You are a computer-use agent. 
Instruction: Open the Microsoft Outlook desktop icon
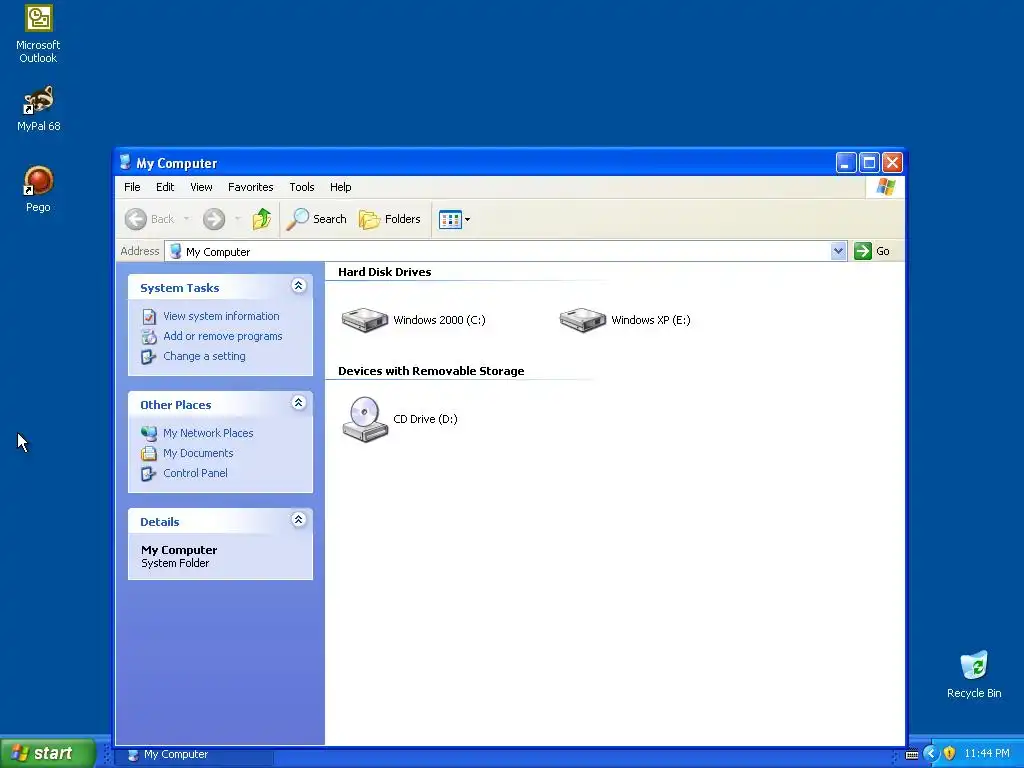tap(38, 34)
